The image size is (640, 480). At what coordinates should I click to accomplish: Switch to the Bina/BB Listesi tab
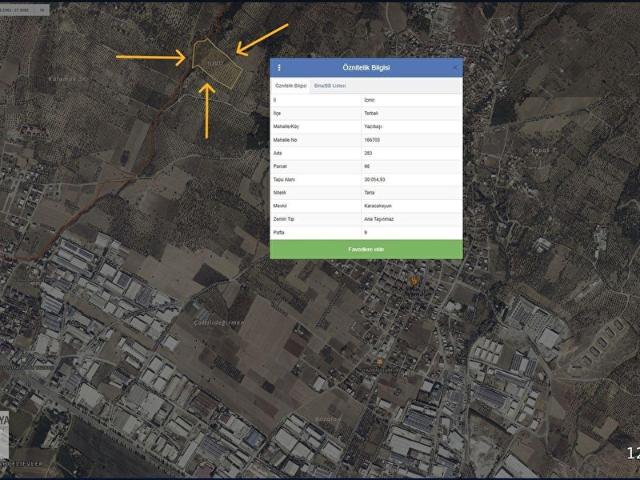pyautogui.click(x=330, y=86)
